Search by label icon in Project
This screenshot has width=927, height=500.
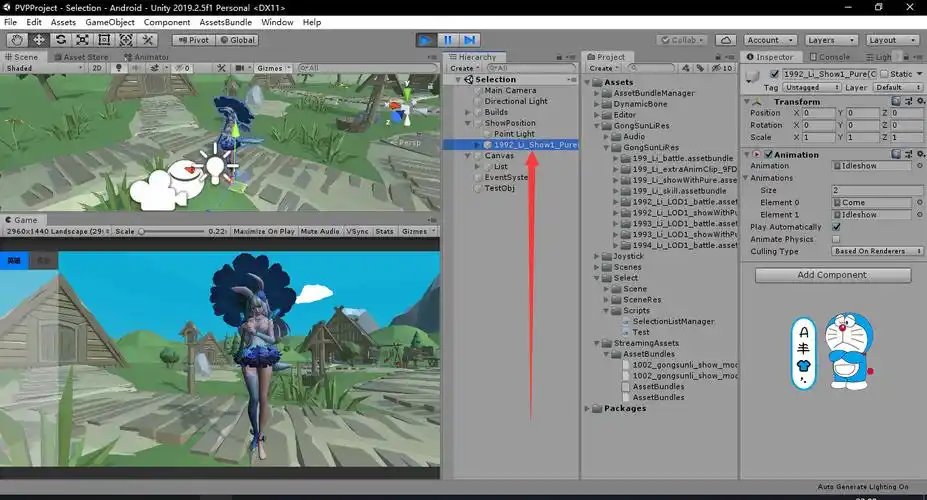(700, 68)
